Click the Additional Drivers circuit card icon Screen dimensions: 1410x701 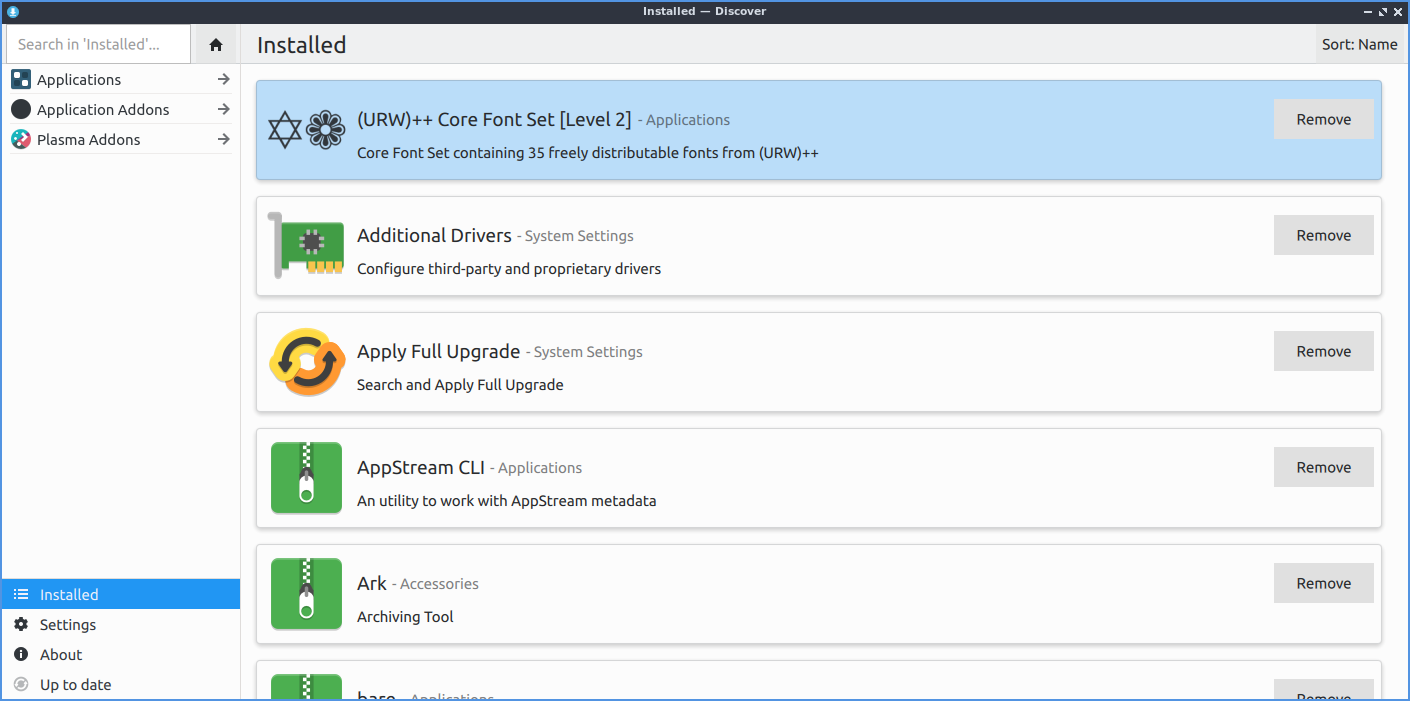[x=306, y=246]
